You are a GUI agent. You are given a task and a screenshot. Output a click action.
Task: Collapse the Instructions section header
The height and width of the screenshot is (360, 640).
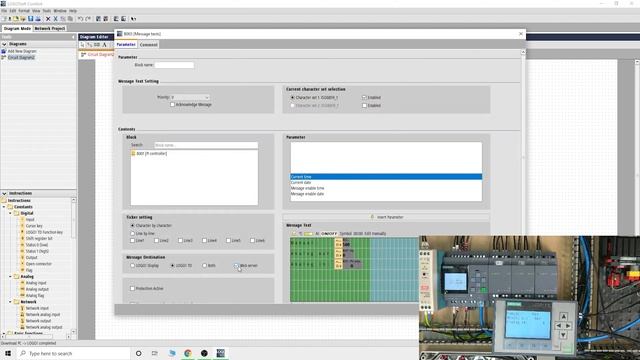coord(4,193)
